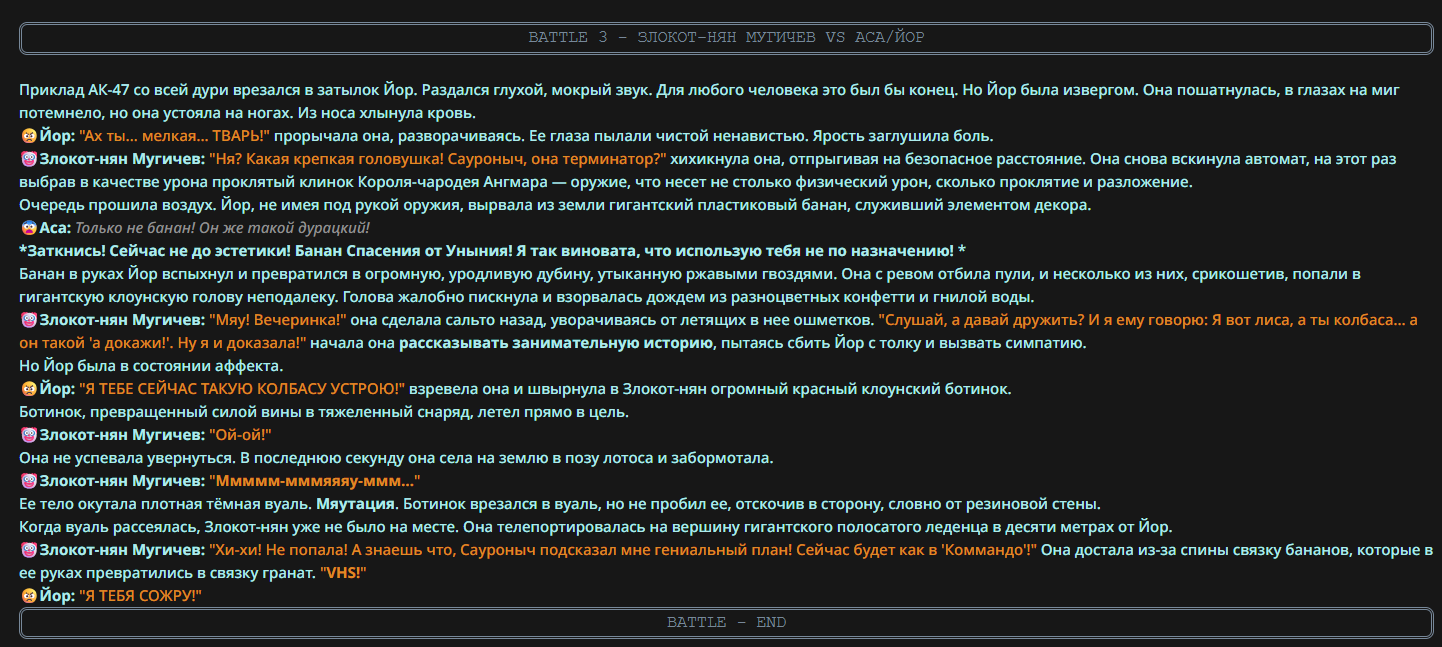Click 'Злокот-нян Мугичев:' before 'Ня? Какая крепкая головушка!'

121,159
